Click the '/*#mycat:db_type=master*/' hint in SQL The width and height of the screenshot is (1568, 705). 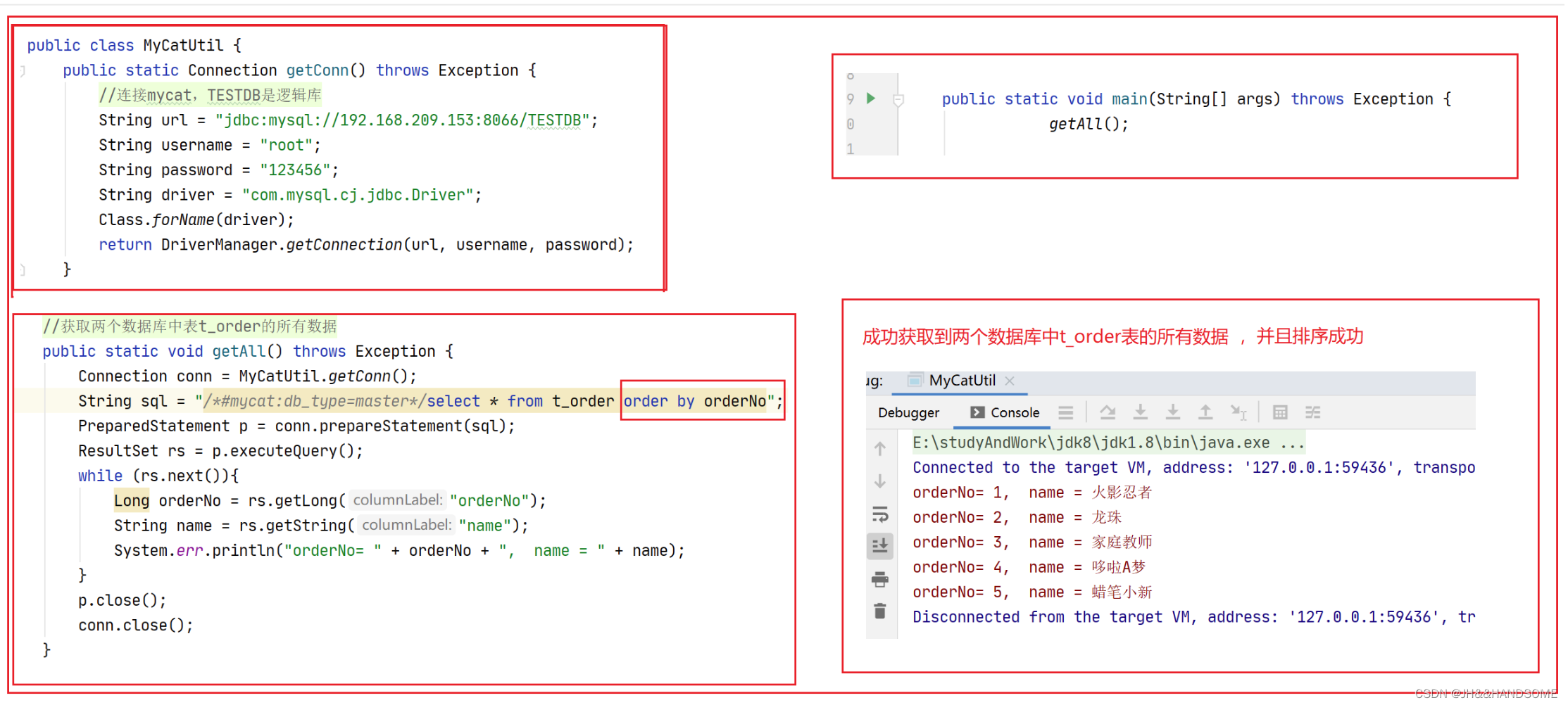point(314,402)
